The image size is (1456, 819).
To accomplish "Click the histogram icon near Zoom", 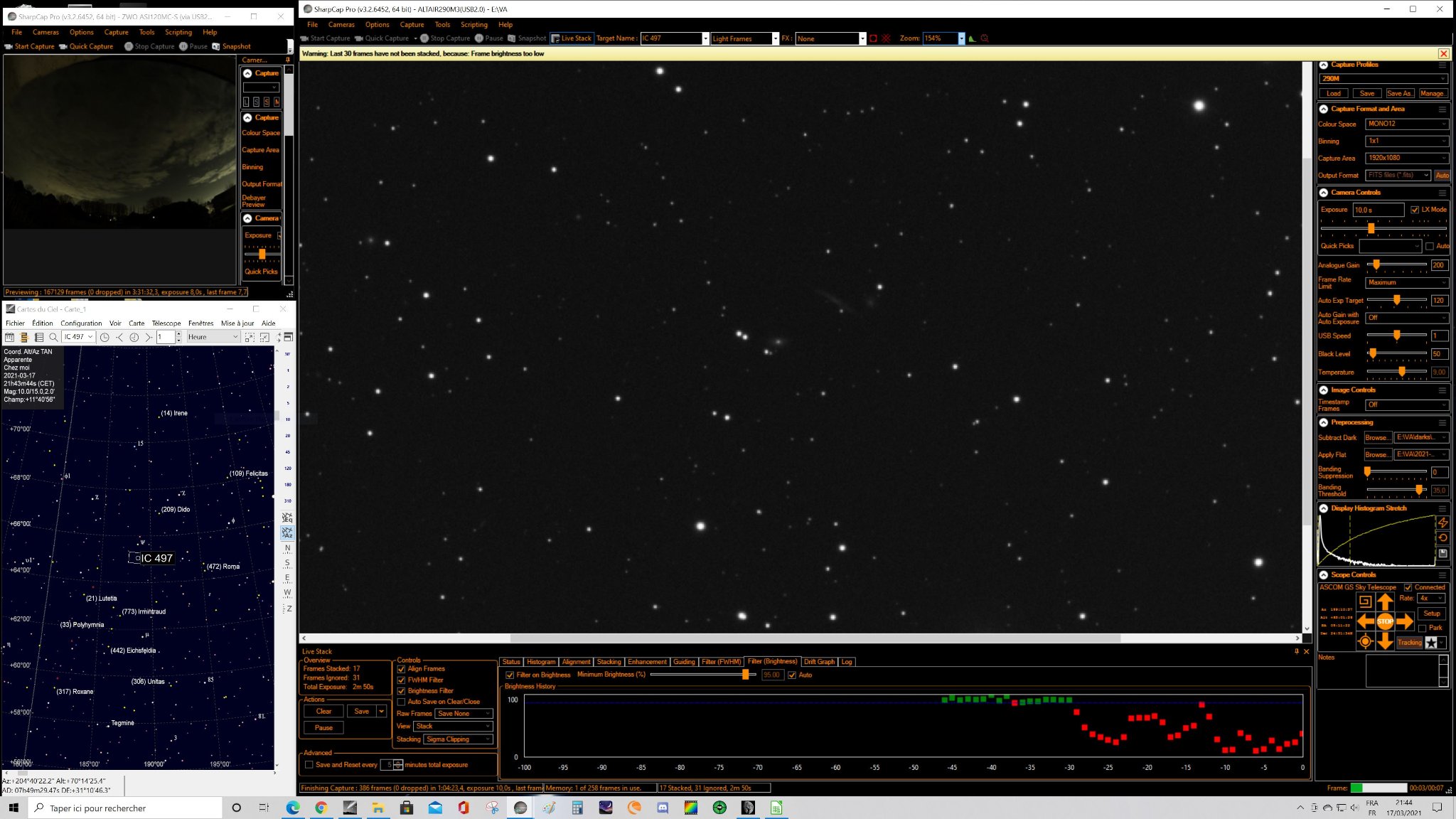I will pyautogui.click(x=972, y=38).
